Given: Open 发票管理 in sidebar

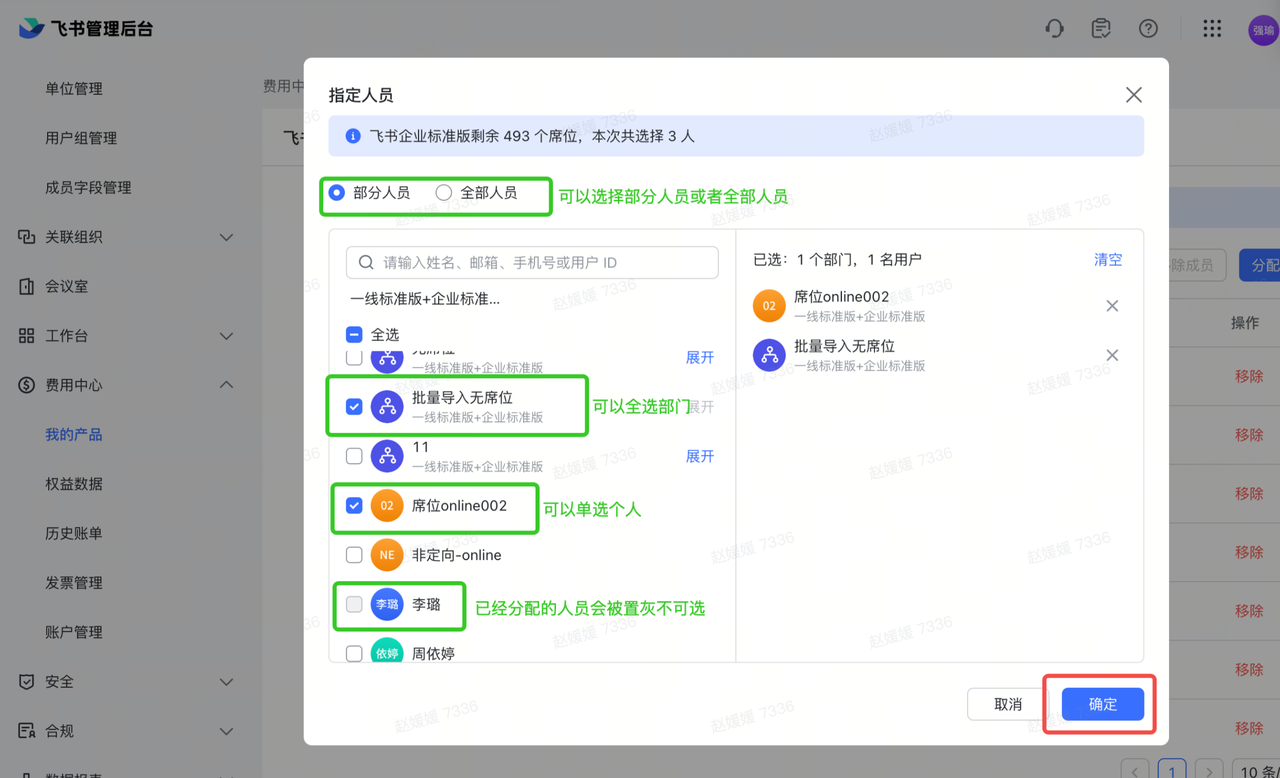Looking at the screenshot, I should pos(74,583).
